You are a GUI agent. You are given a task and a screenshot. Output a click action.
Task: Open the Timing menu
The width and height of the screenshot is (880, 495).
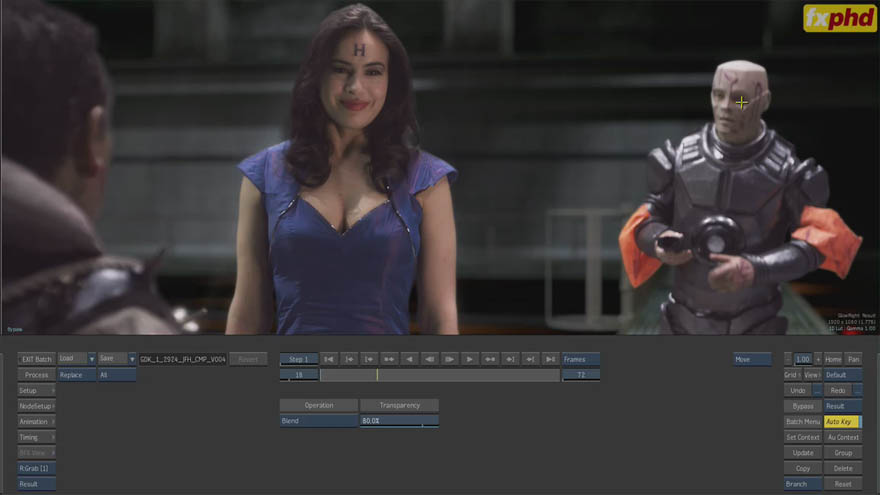click(x=36, y=437)
